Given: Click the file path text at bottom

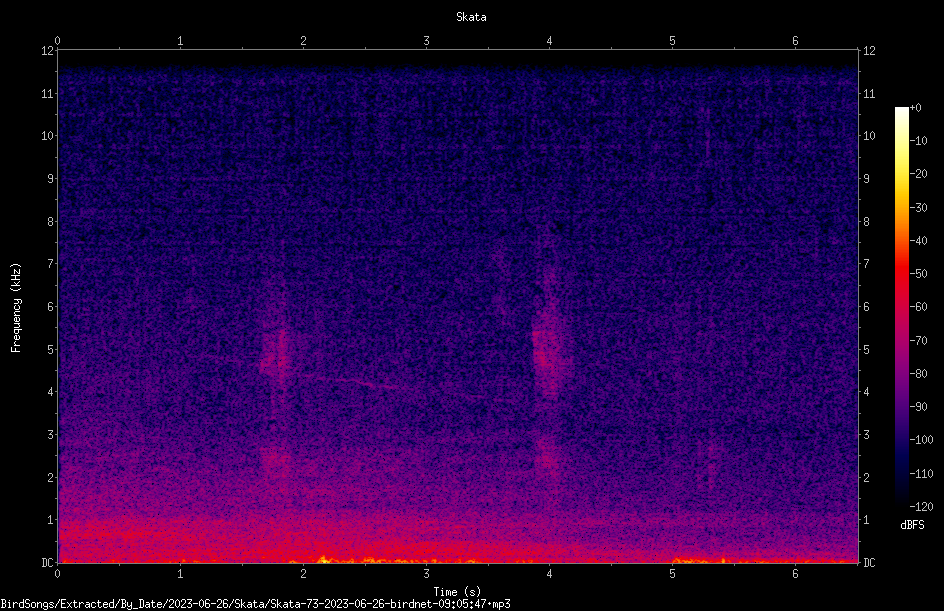Looking at the screenshot, I should (x=255, y=604).
